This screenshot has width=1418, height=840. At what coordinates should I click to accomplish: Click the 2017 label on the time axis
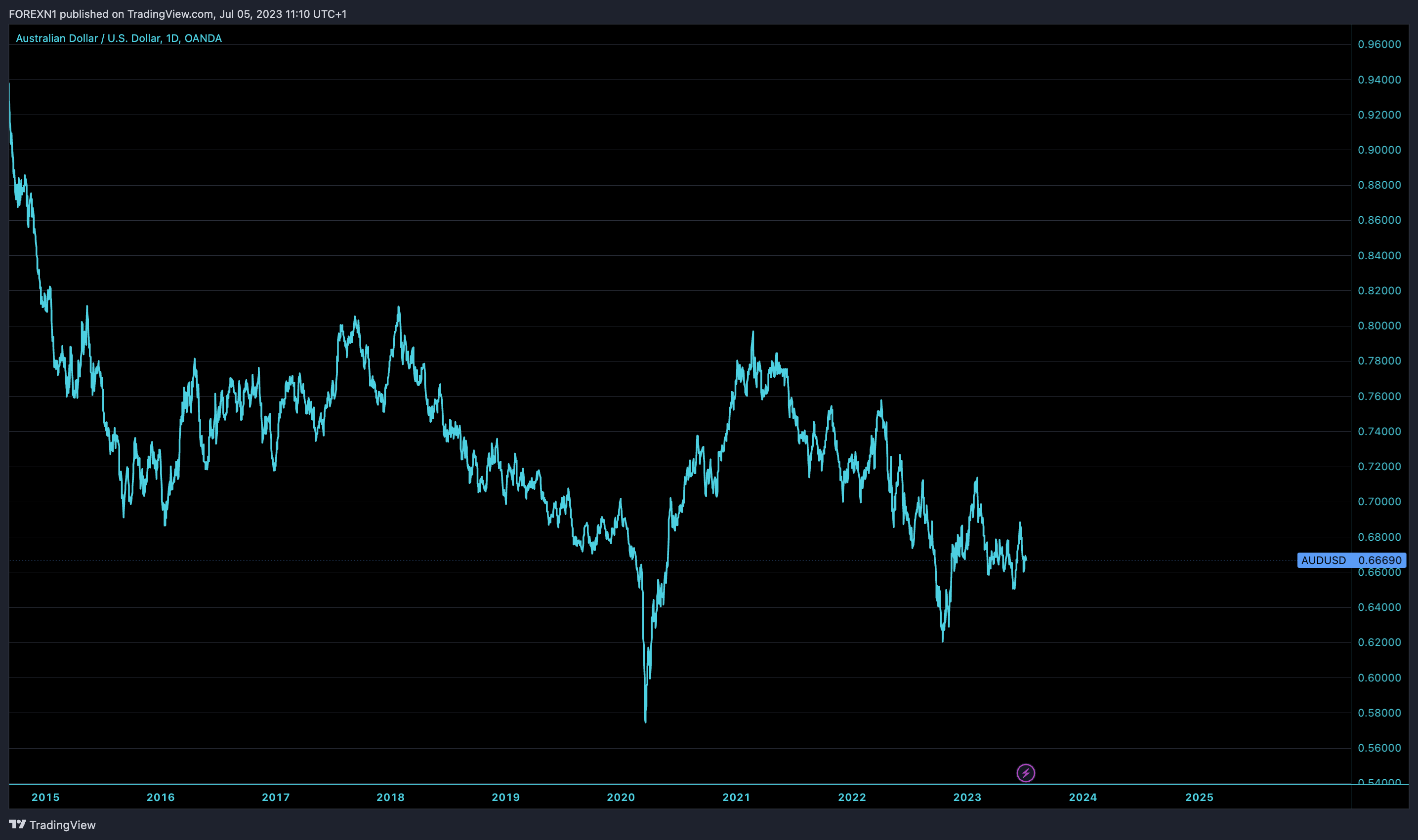276,797
